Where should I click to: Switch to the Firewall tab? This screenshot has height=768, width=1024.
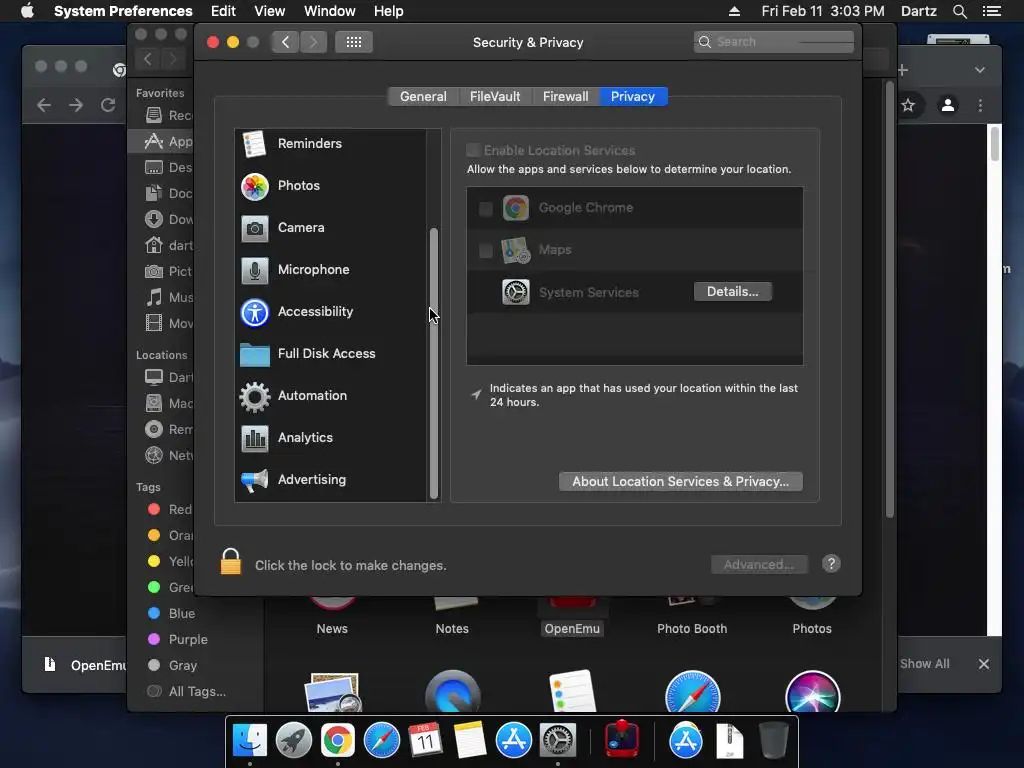566,97
